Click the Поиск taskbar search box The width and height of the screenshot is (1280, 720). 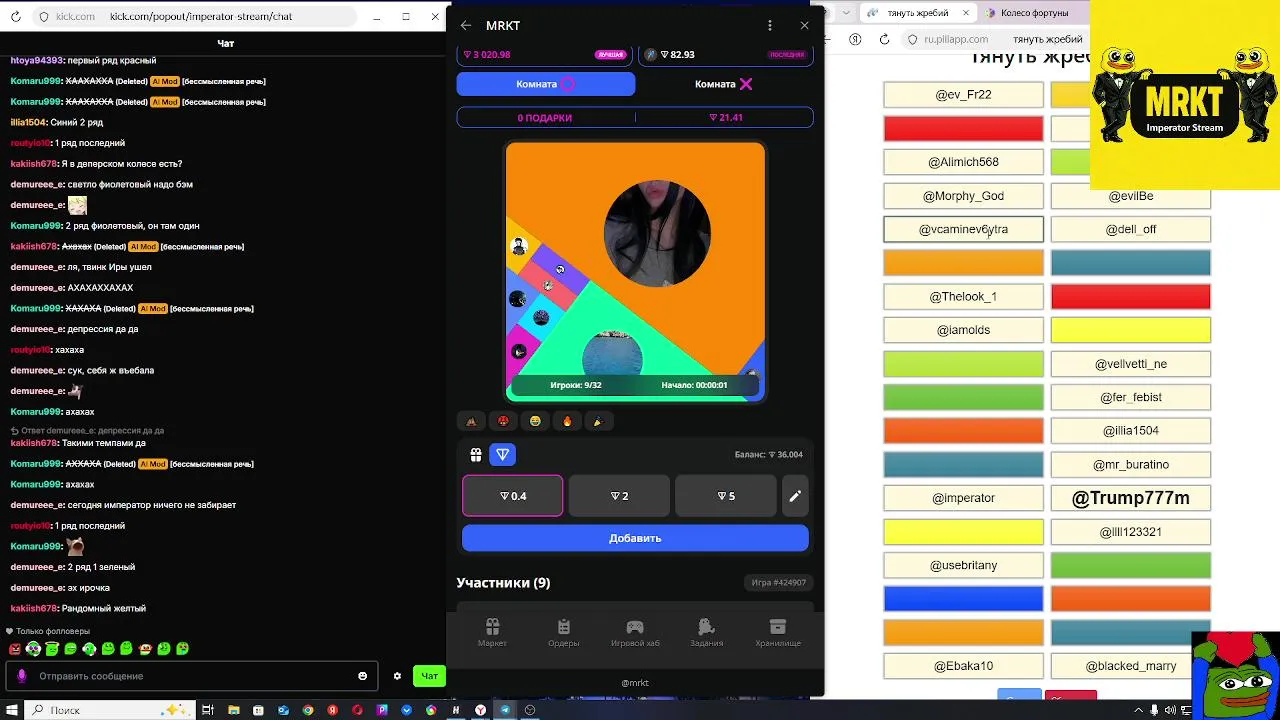pyautogui.click(x=110, y=710)
